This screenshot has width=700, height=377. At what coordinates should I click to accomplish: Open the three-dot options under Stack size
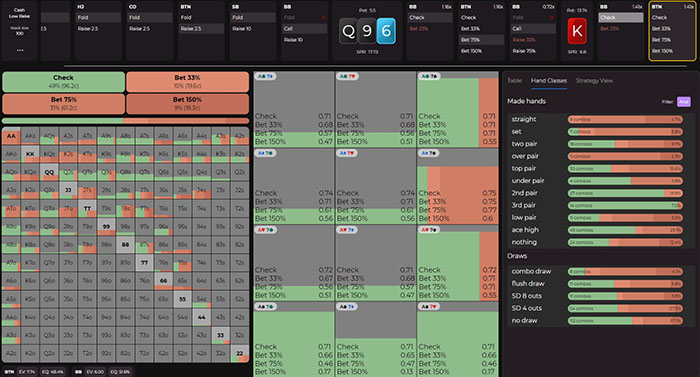pyautogui.click(x=20, y=50)
